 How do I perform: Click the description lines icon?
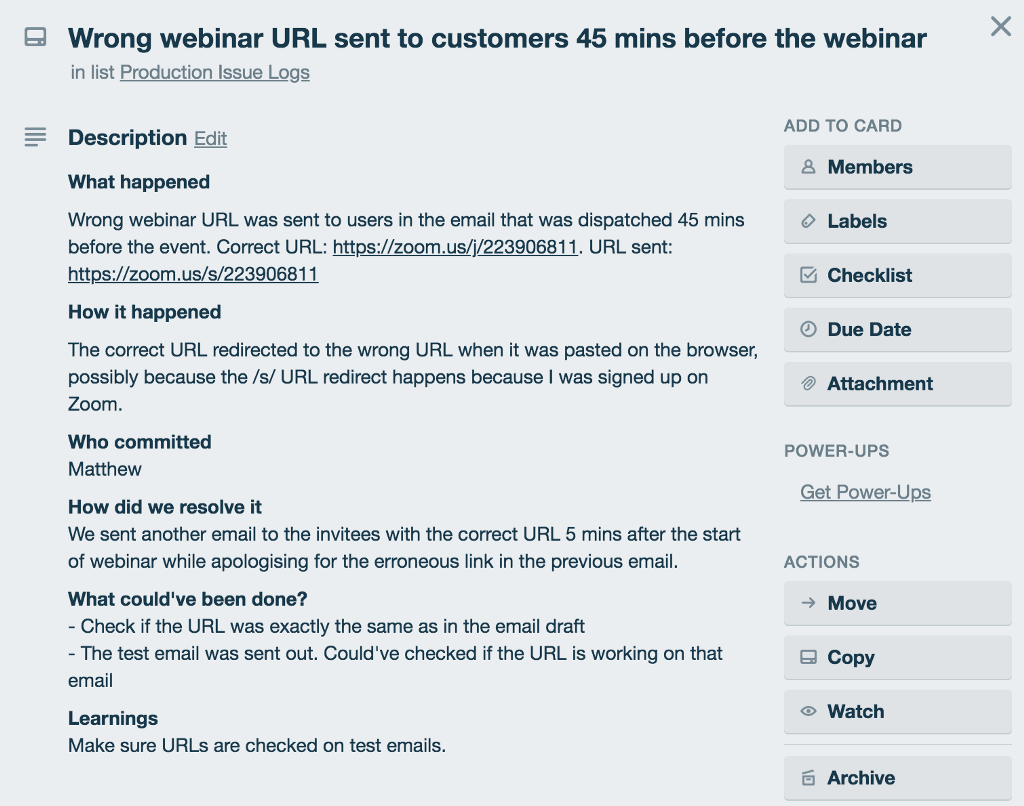click(35, 137)
